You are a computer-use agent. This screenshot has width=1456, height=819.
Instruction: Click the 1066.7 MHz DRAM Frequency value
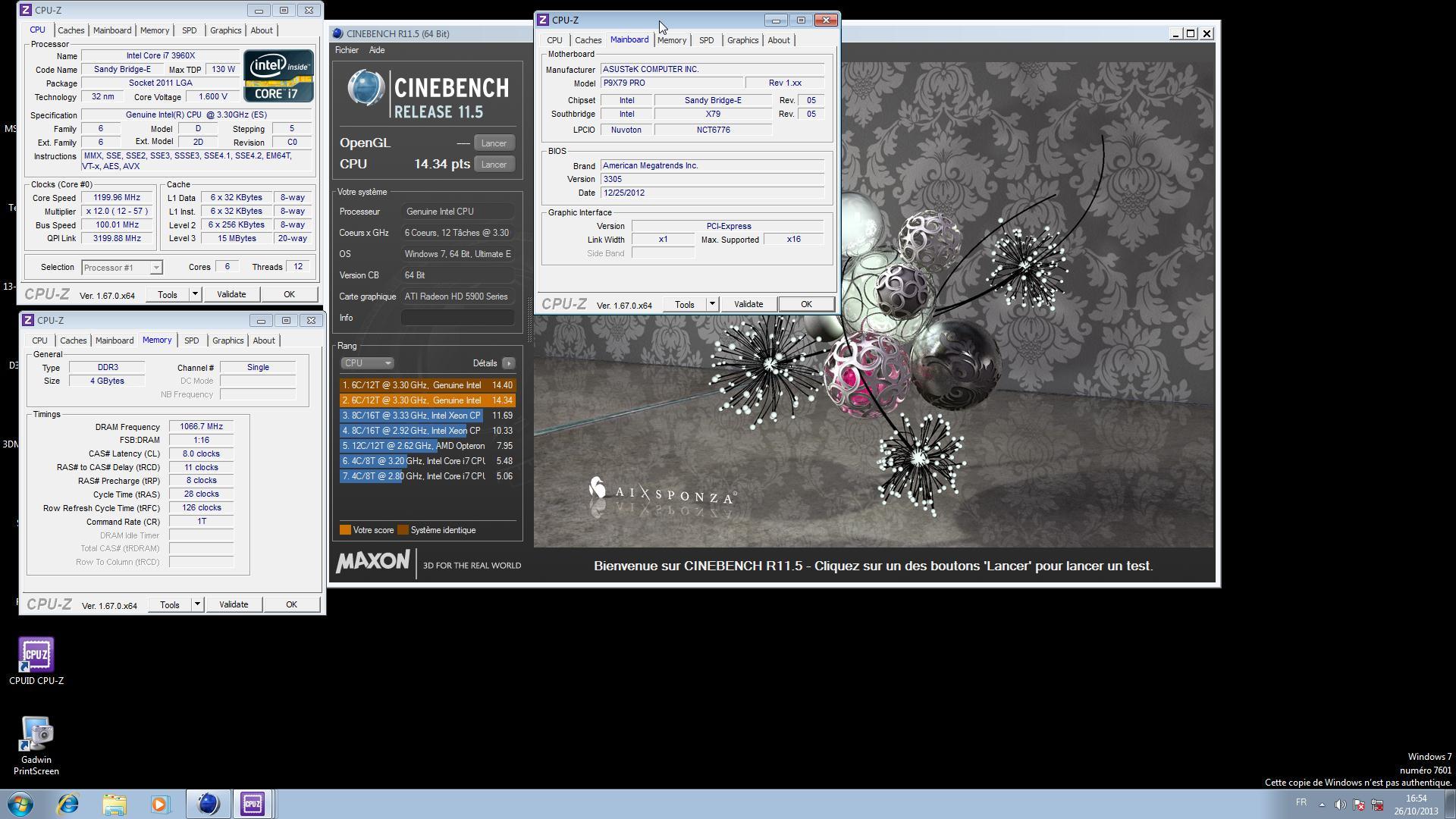coord(201,427)
